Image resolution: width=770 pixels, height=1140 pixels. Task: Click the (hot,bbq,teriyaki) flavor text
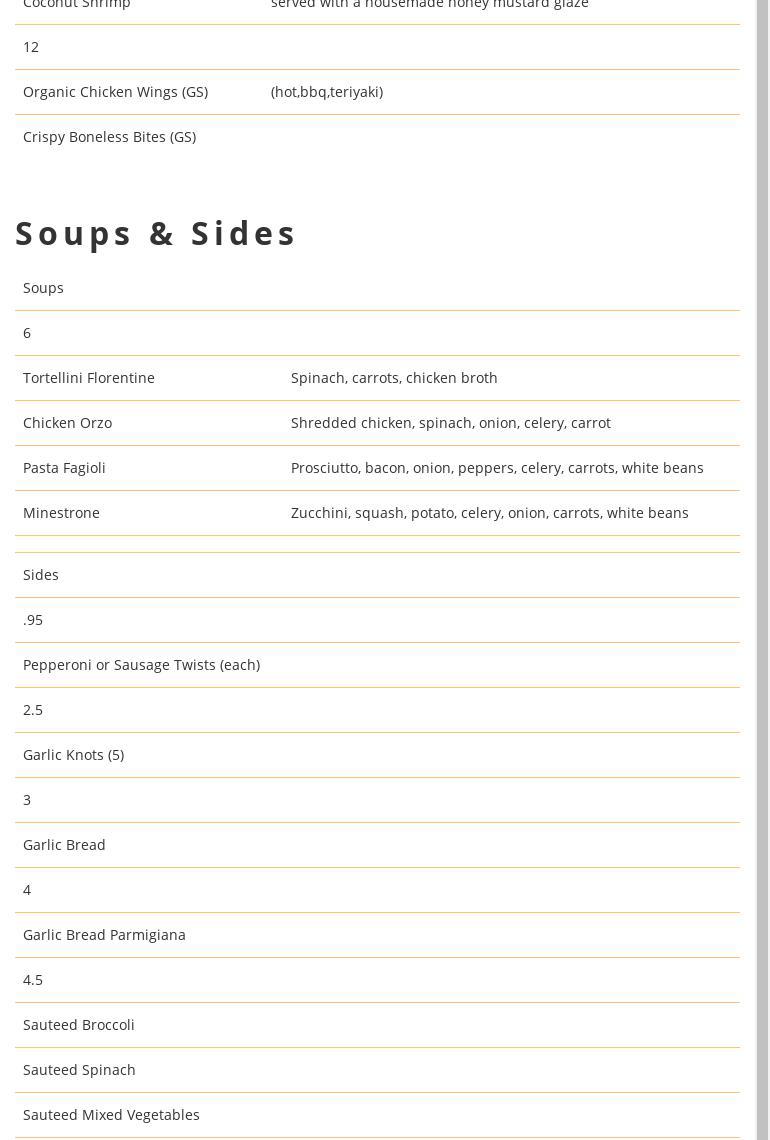326,92
